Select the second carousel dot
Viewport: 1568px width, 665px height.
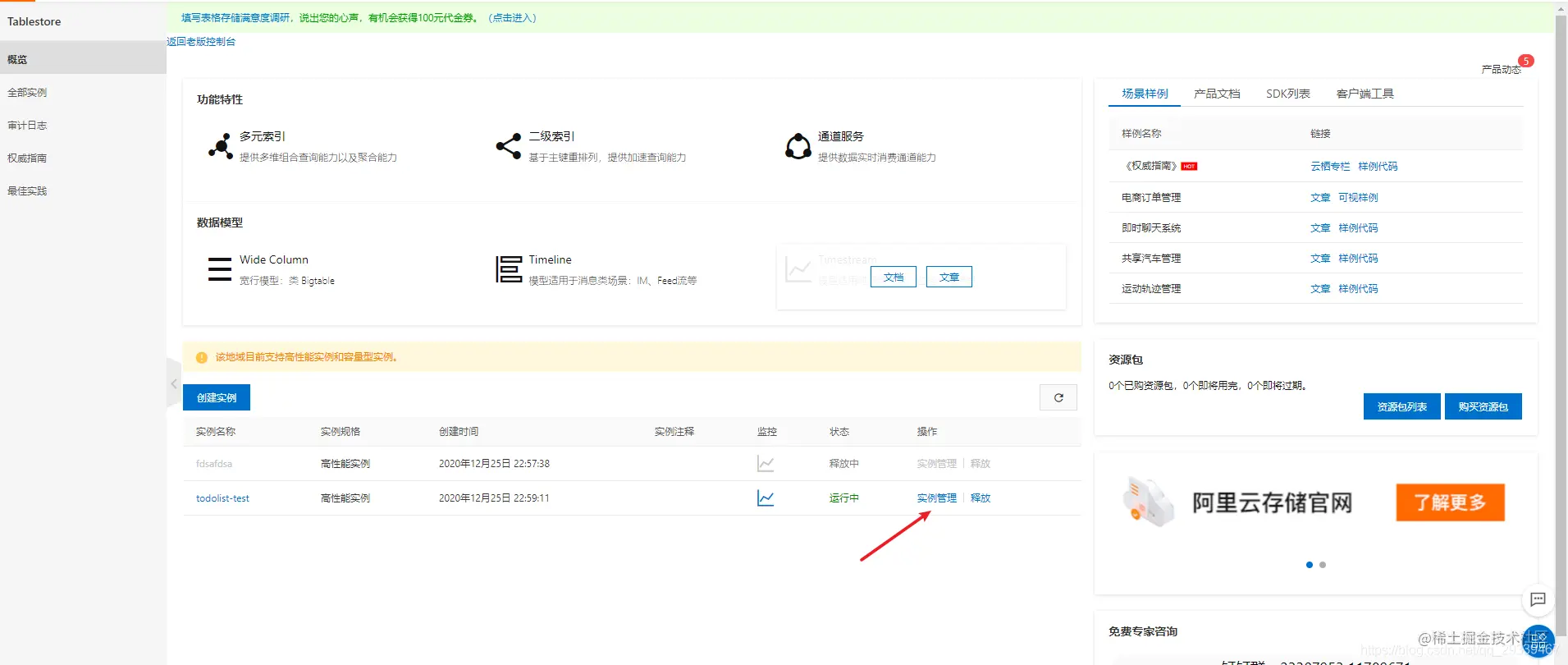coord(1323,565)
